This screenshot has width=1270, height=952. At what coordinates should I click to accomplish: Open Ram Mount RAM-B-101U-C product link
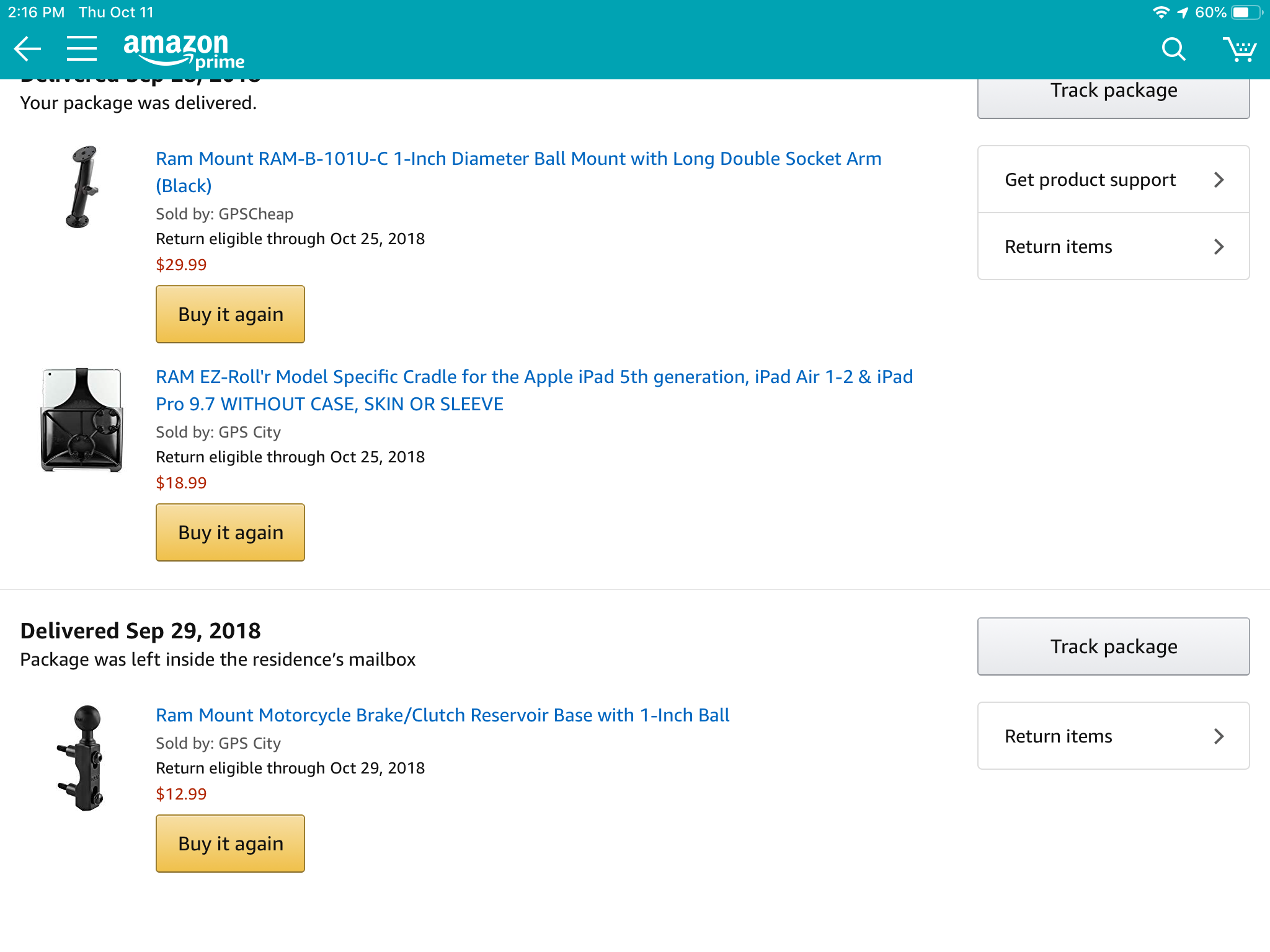[518, 172]
